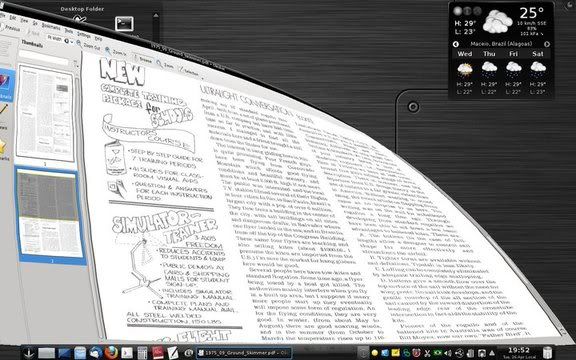
Task: Click the Sat forecast weather icon
Action: tap(538, 69)
